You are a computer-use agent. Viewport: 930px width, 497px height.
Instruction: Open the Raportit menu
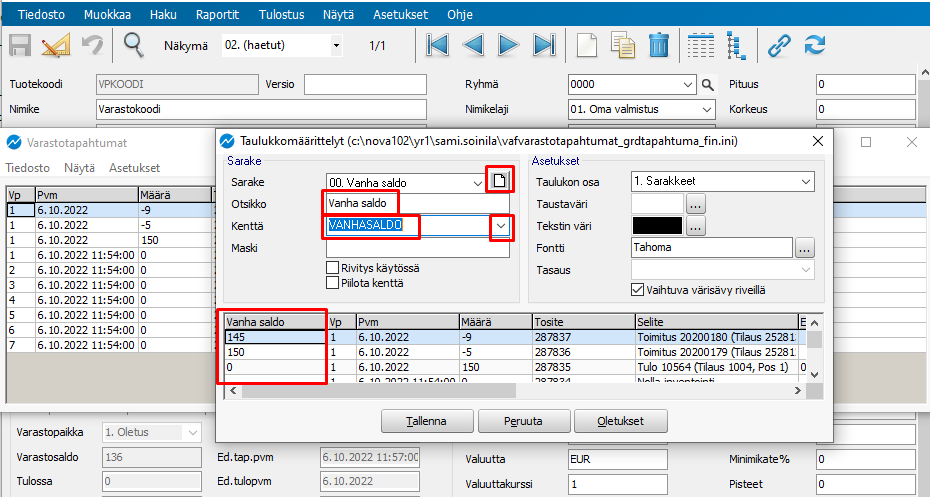pos(218,15)
